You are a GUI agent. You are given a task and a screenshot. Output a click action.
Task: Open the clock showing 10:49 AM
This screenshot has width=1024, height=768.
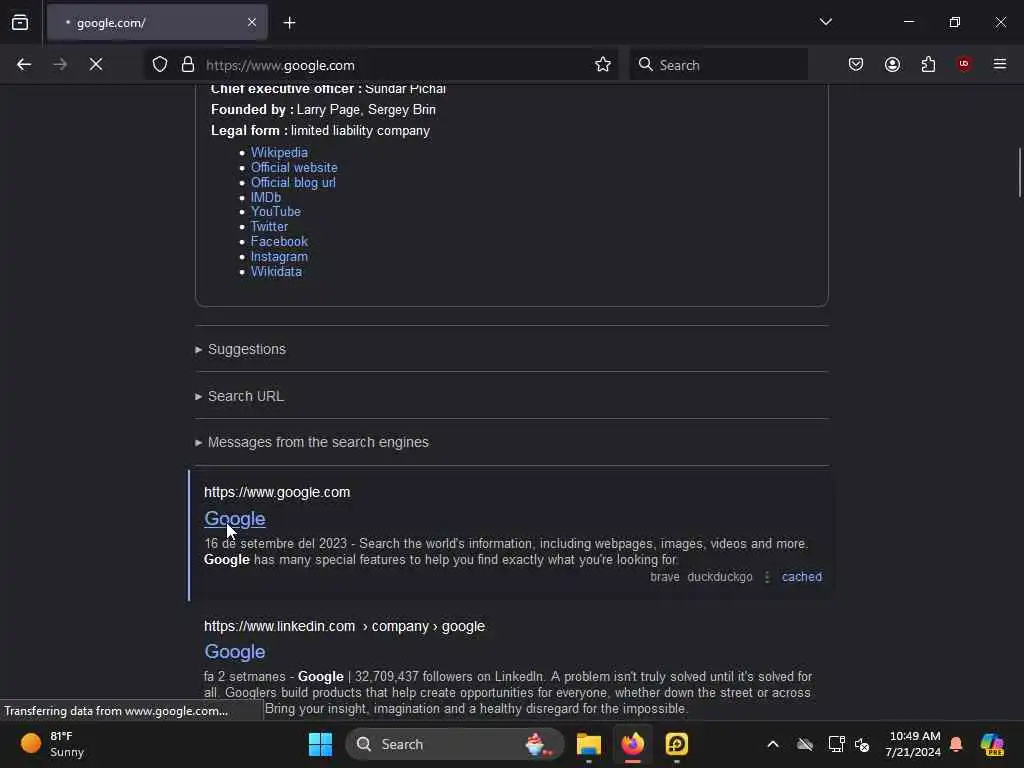click(x=913, y=744)
